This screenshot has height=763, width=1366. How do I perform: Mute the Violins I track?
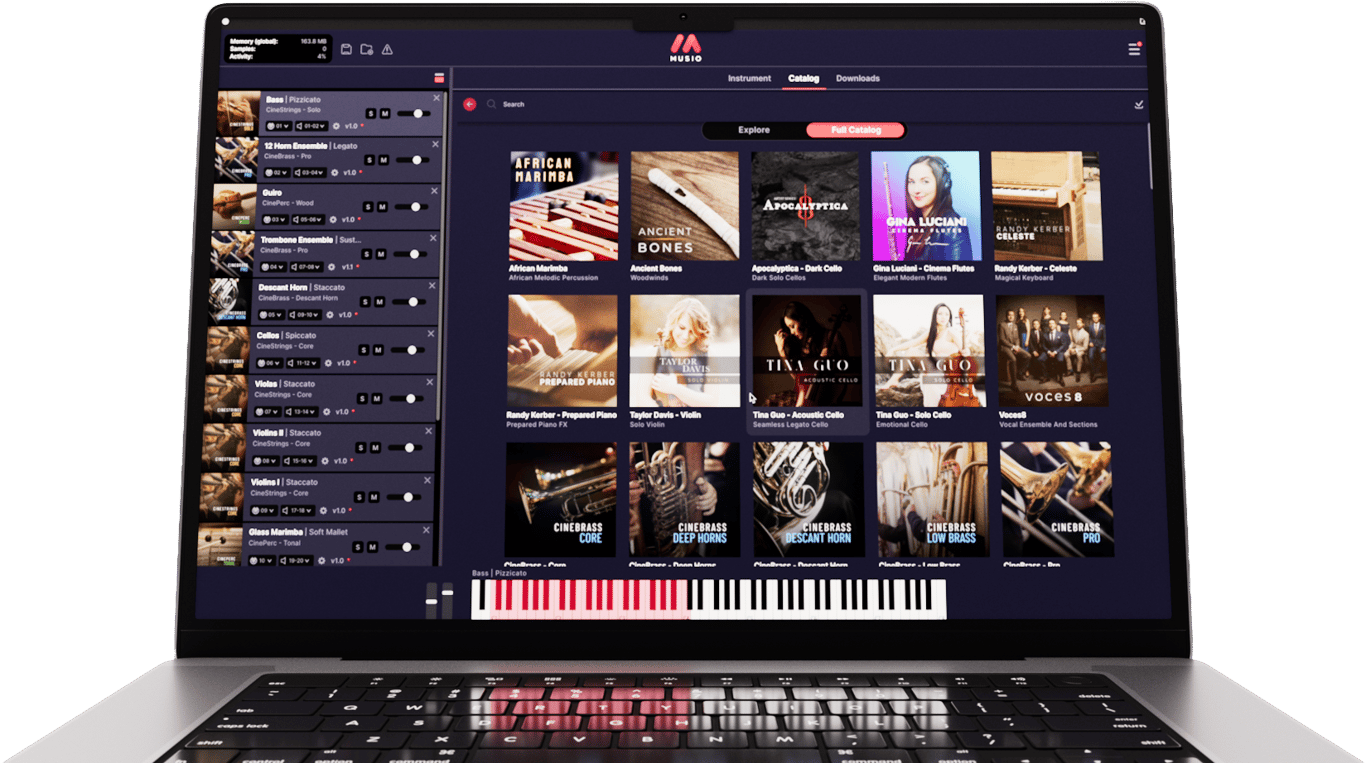pos(374,497)
